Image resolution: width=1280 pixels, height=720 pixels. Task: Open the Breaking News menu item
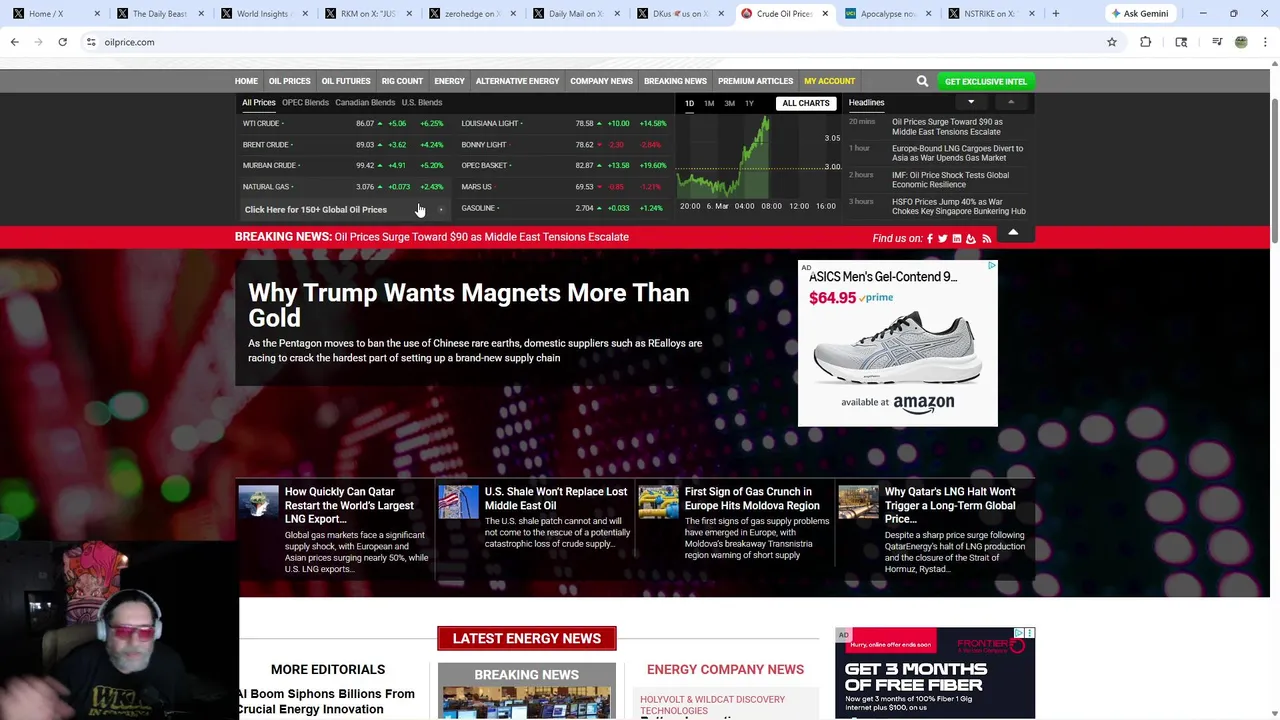tap(675, 81)
